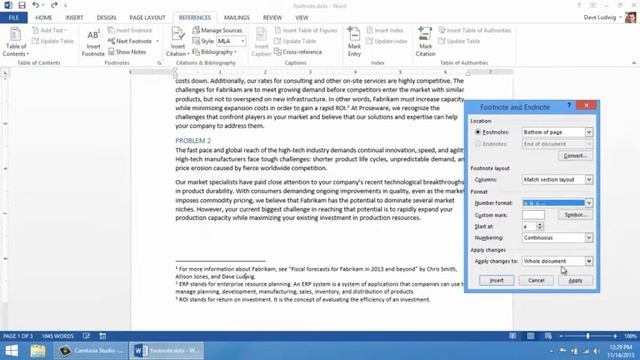Open Table of Contents gallery

(16, 42)
